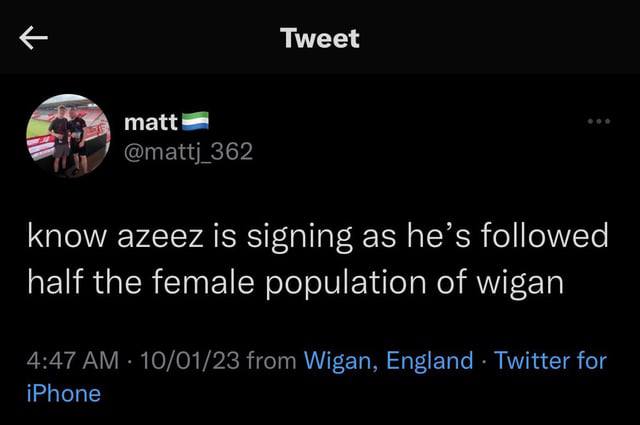Click the Wigan, England location link

click(388, 360)
